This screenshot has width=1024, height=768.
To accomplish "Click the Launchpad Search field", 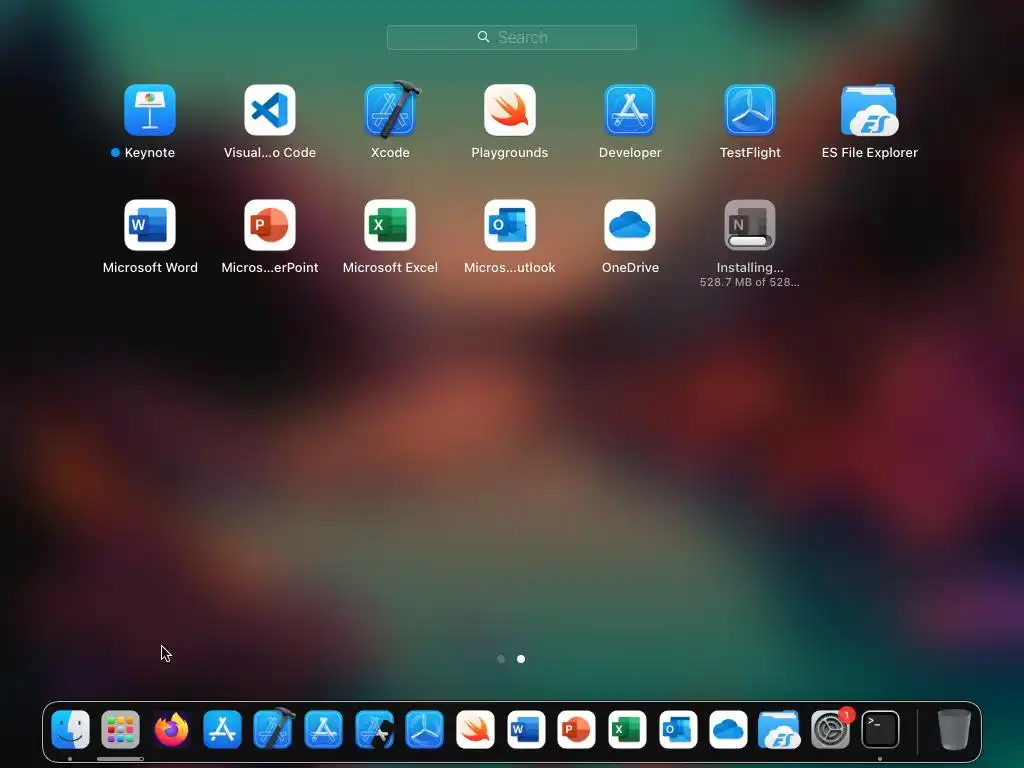I will click(511, 37).
